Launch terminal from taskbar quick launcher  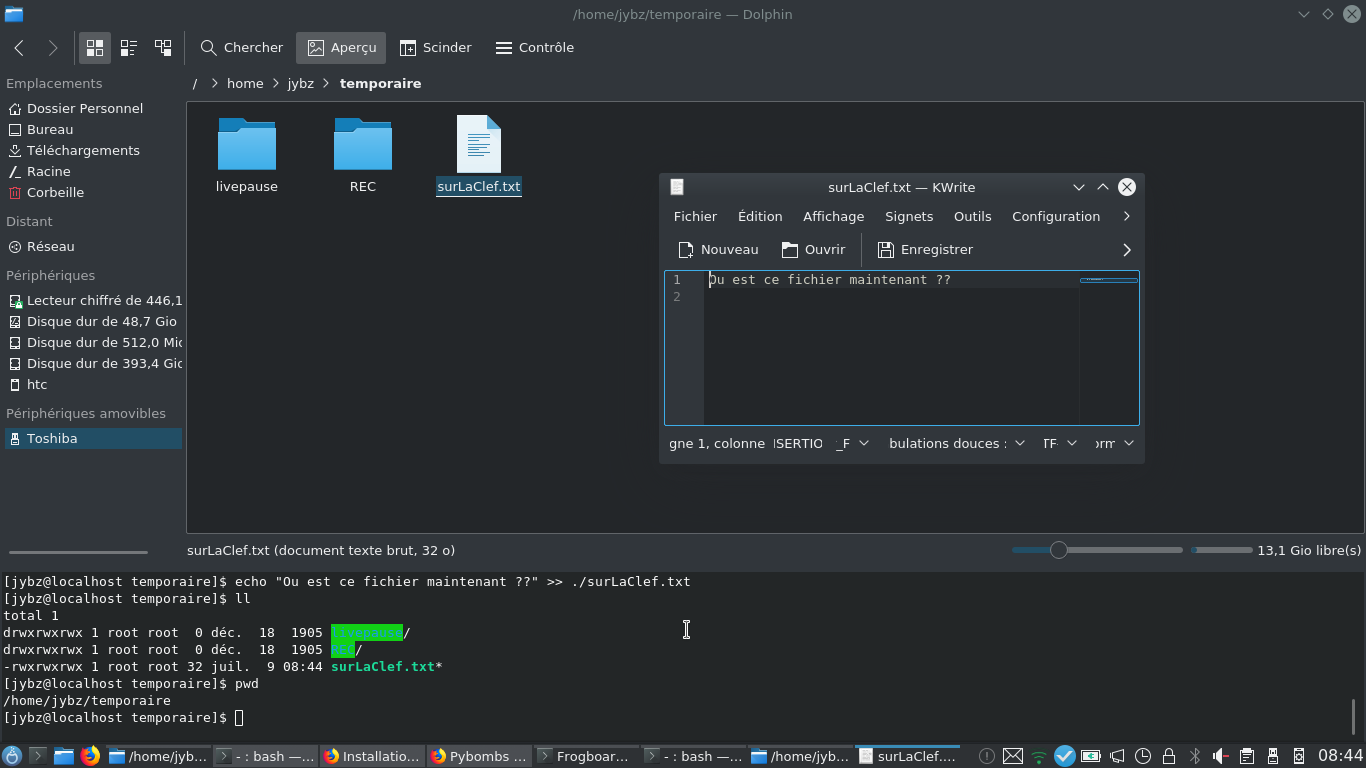38,756
